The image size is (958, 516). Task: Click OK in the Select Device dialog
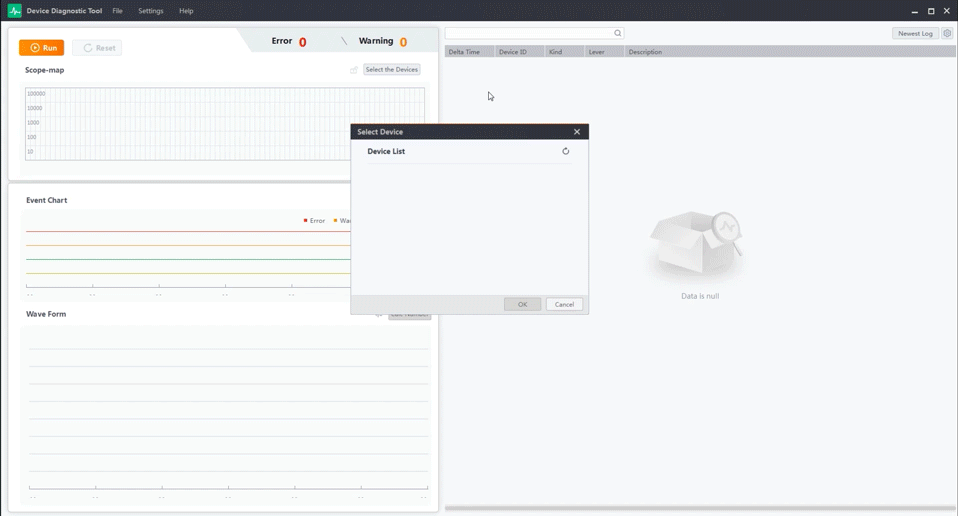pyautogui.click(x=522, y=304)
